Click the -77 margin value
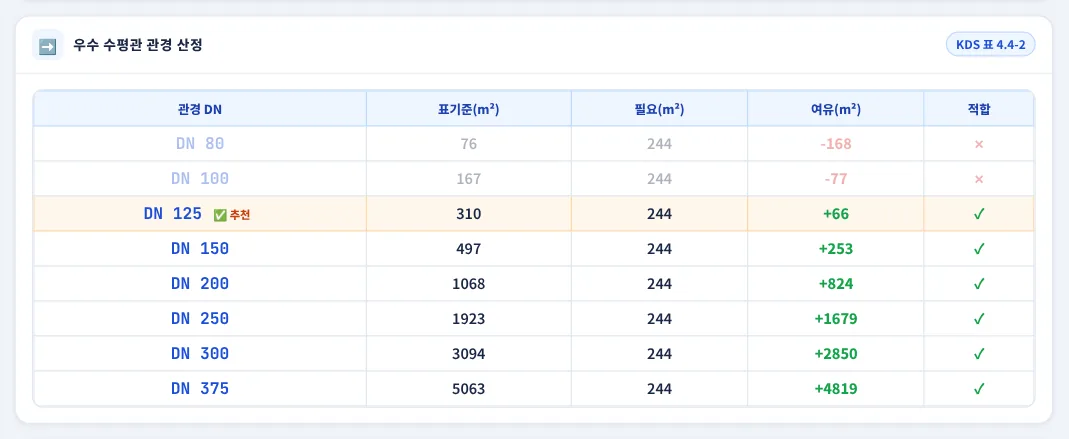Screen dimensions: 1069x439 coord(836,179)
